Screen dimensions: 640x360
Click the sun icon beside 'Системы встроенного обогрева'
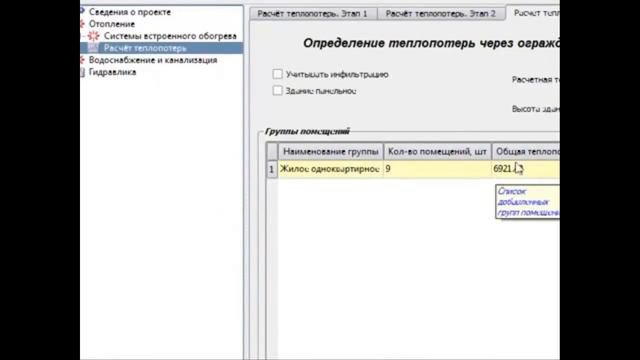pyautogui.click(x=93, y=36)
